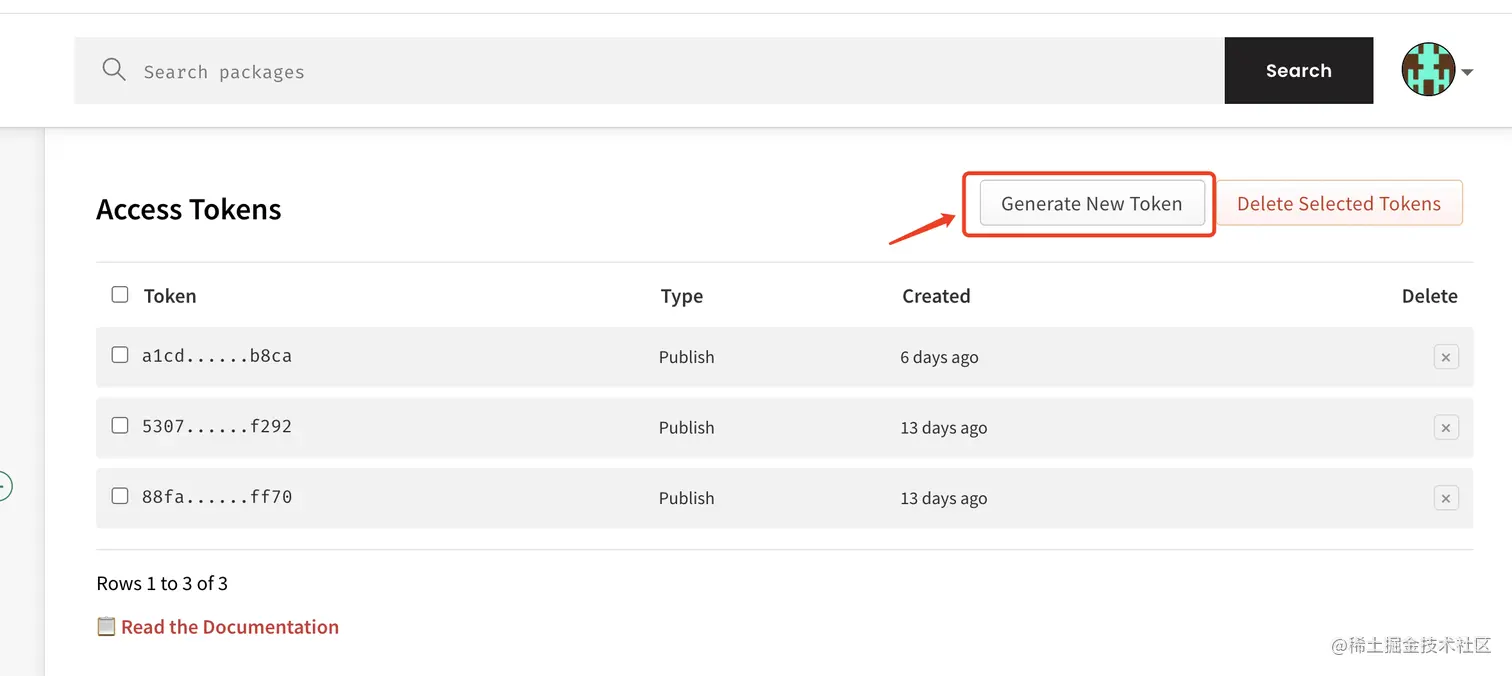
Task: Click the Access Tokens heading
Action: (189, 209)
